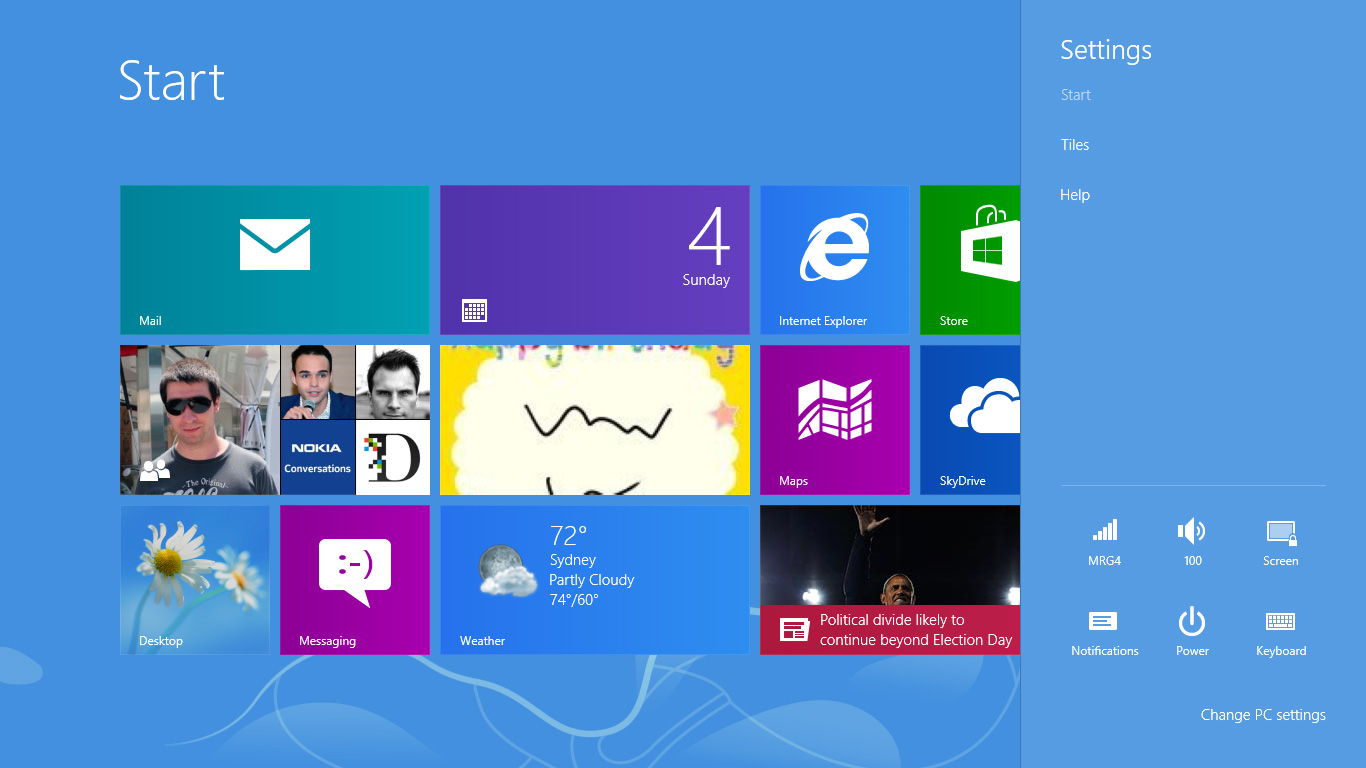
Task: Select Help in Settings pane
Action: click(x=1075, y=195)
